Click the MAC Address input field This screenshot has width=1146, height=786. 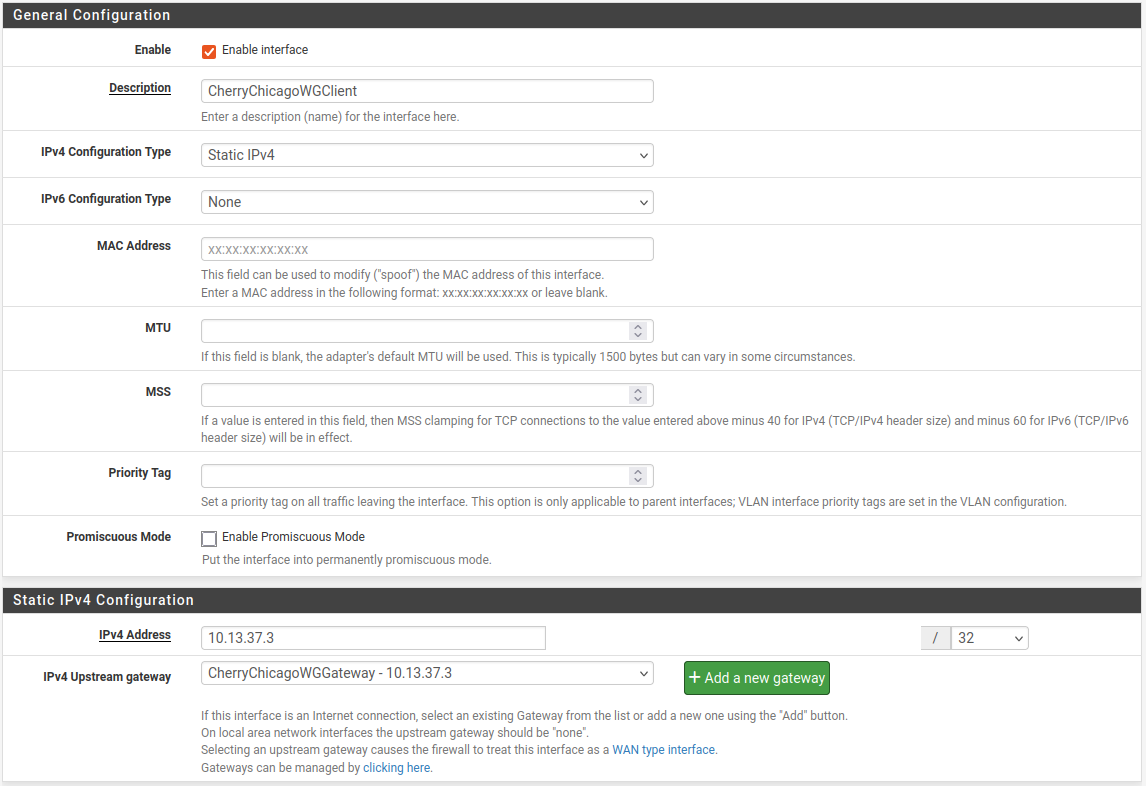pos(427,249)
